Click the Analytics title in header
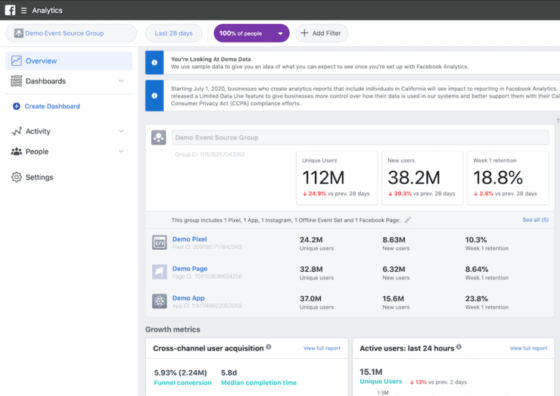The image size is (560, 396). coord(47,10)
